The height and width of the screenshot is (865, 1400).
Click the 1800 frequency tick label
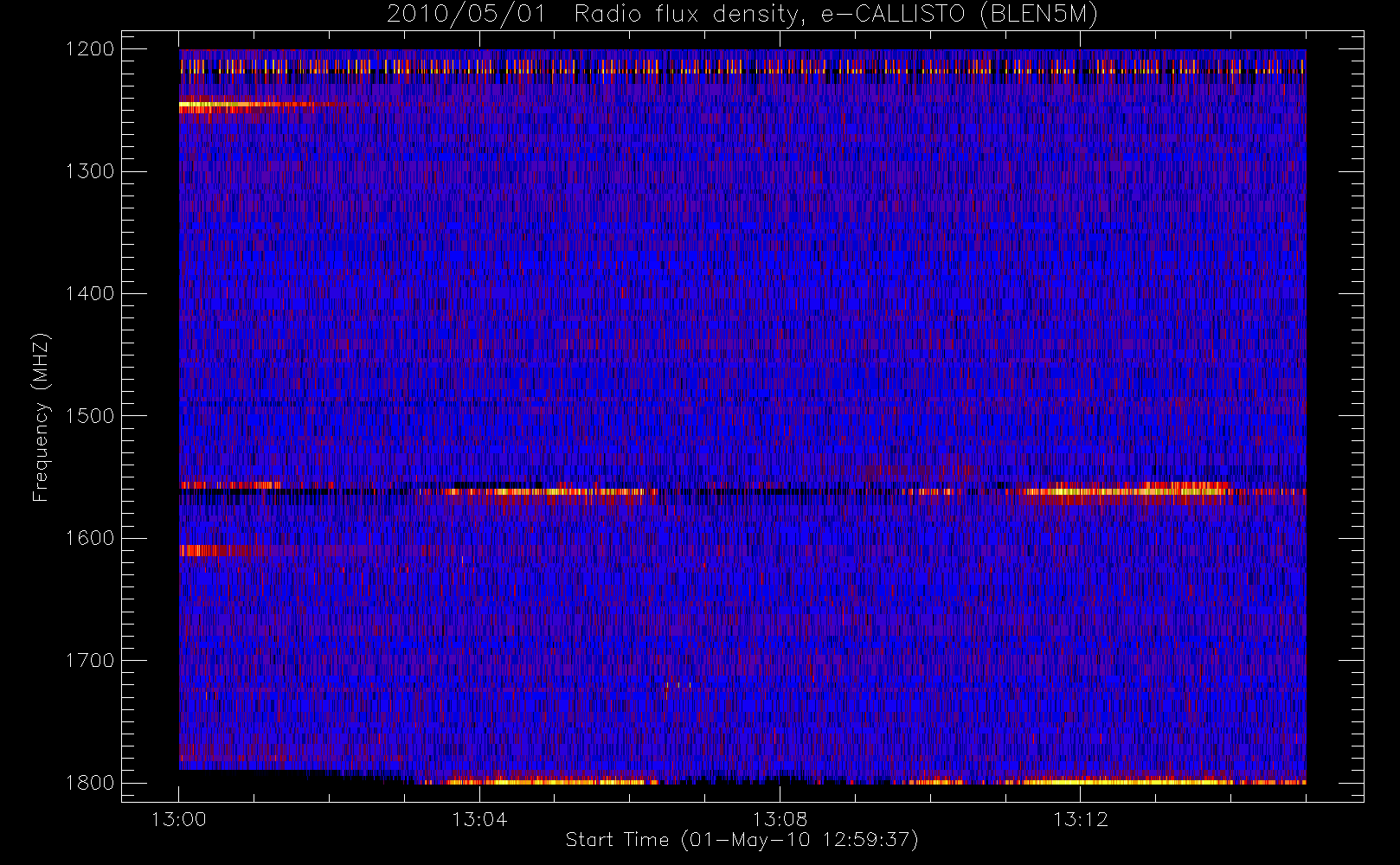pos(90,783)
